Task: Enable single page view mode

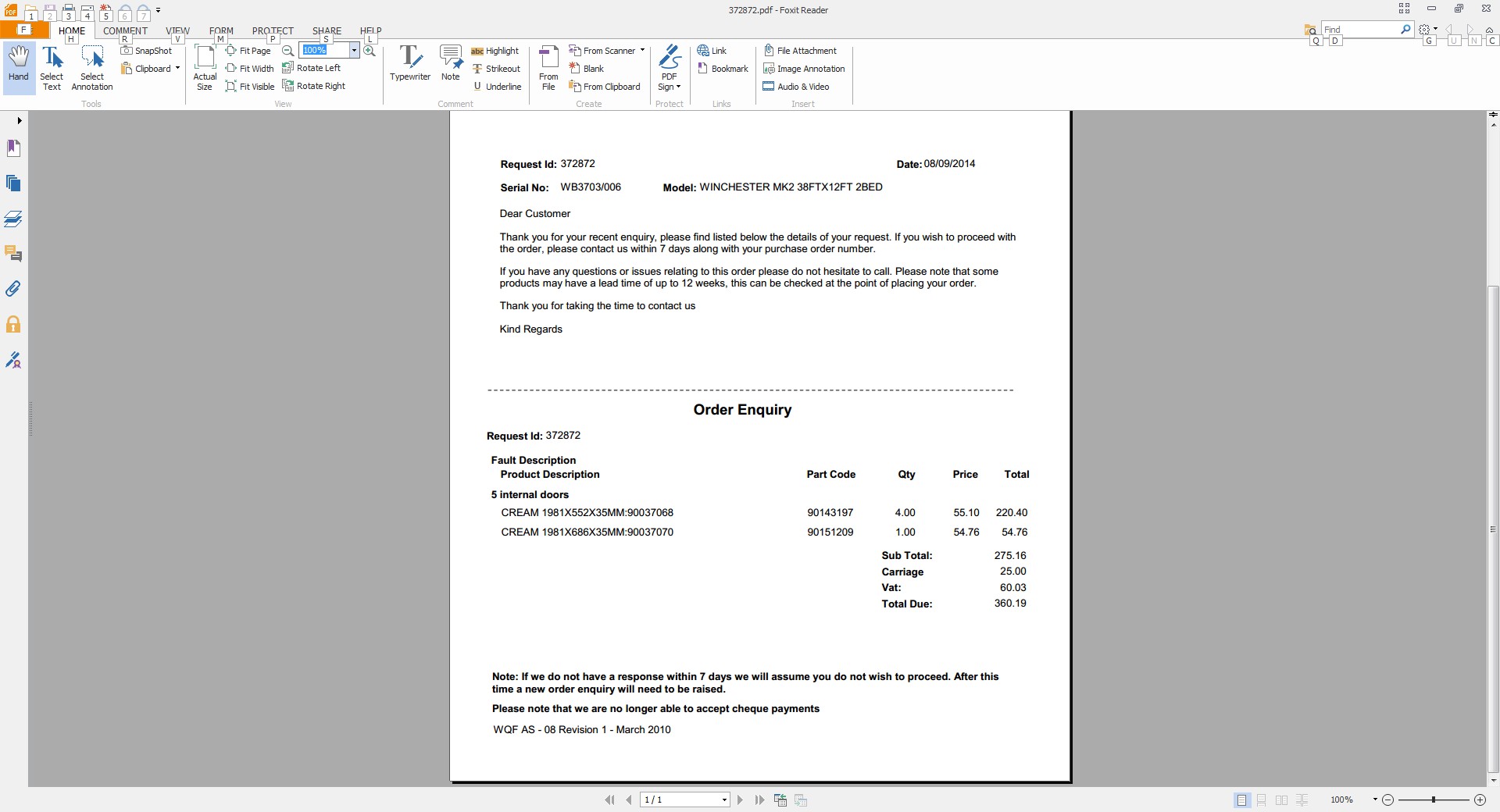Action: tap(1241, 800)
